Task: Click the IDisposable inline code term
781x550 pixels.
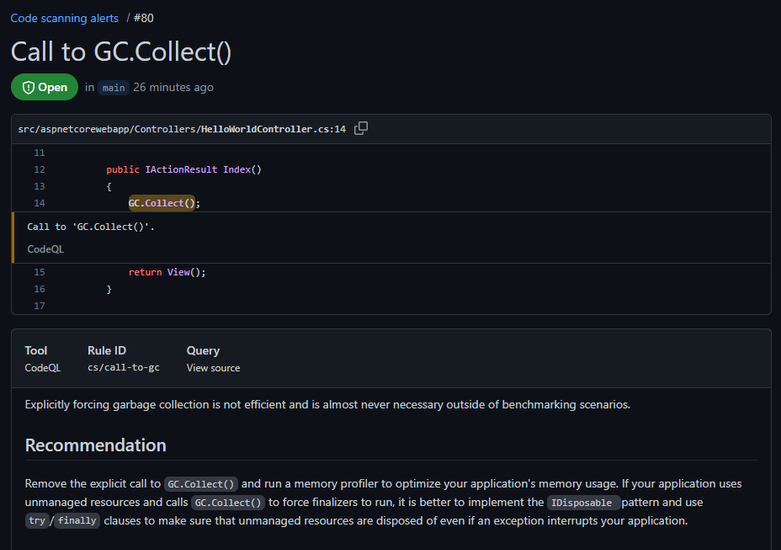Action: pos(585,502)
